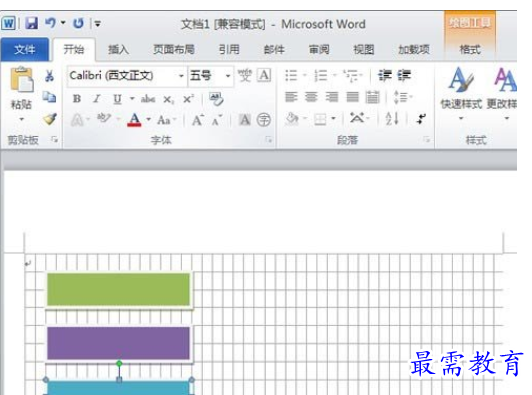Click the Change Case Aa icon
The height and width of the screenshot is (395, 532).
(164, 120)
